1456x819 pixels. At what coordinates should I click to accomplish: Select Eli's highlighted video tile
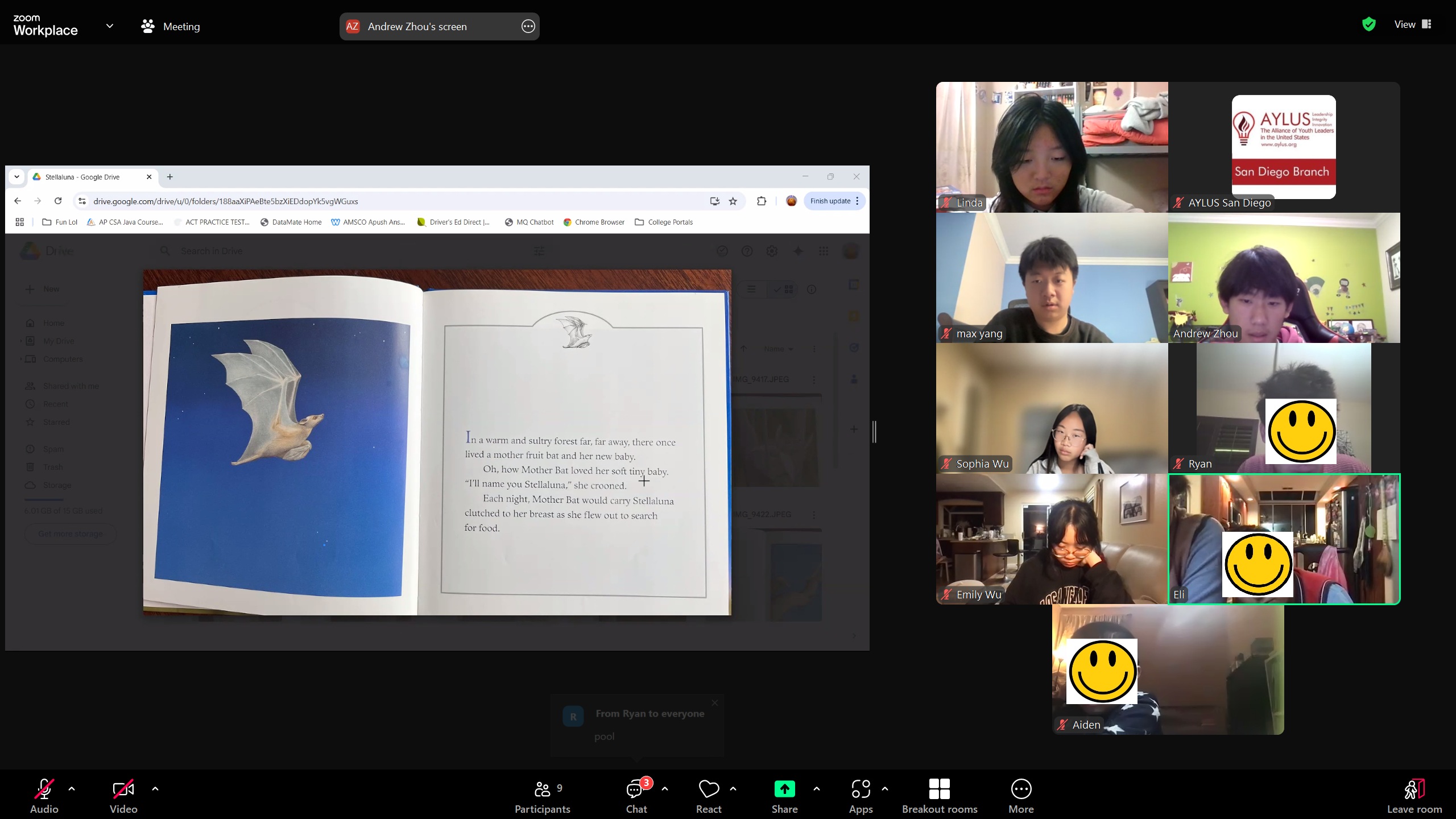coord(1284,539)
